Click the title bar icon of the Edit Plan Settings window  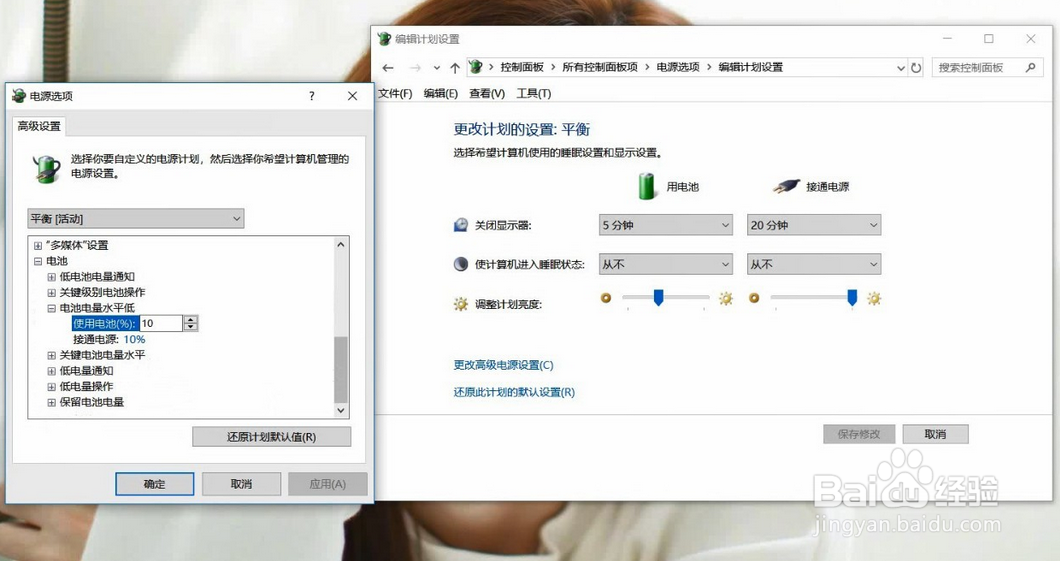click(384, 39)
